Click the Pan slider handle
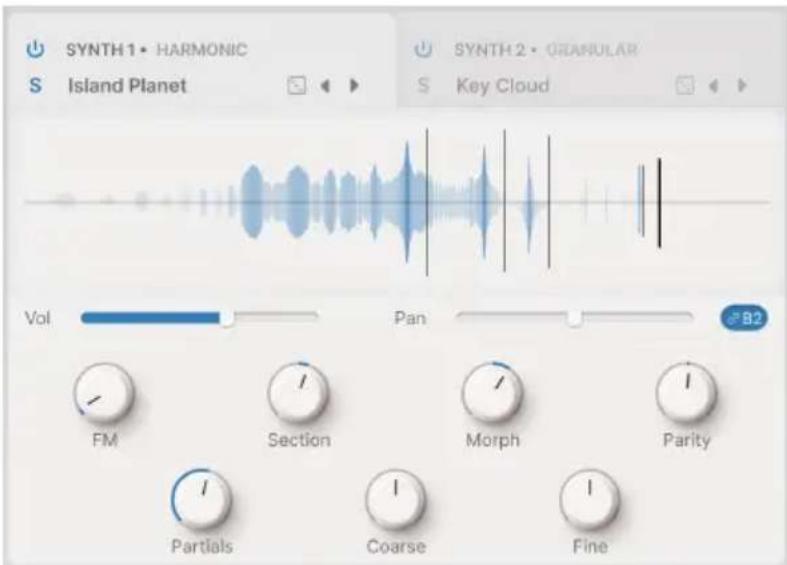Viewport: 787px width, 565px height. (x=575, y=318)
